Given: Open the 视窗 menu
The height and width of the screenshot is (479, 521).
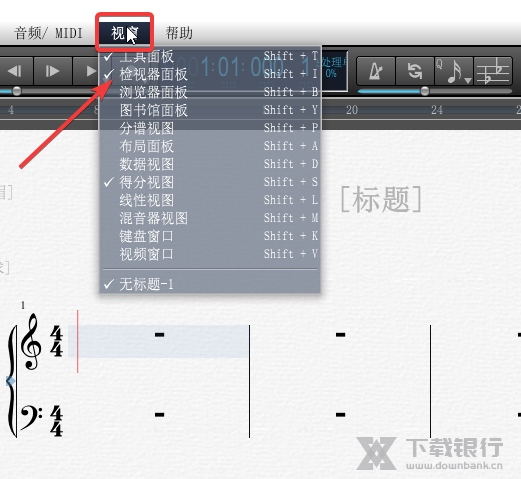Looking at the screenshot, I should [x=125, y=33].
